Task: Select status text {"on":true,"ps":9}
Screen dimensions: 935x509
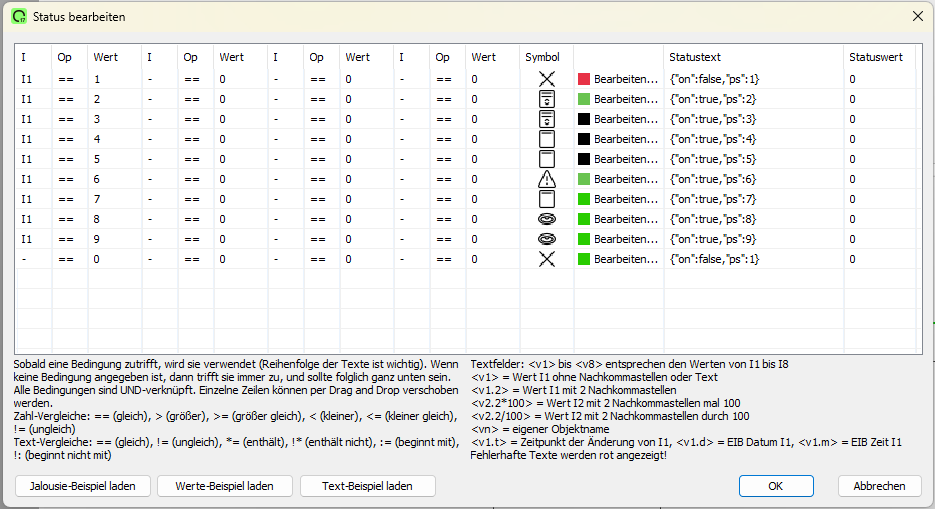Action: click(x=713, y=239)
